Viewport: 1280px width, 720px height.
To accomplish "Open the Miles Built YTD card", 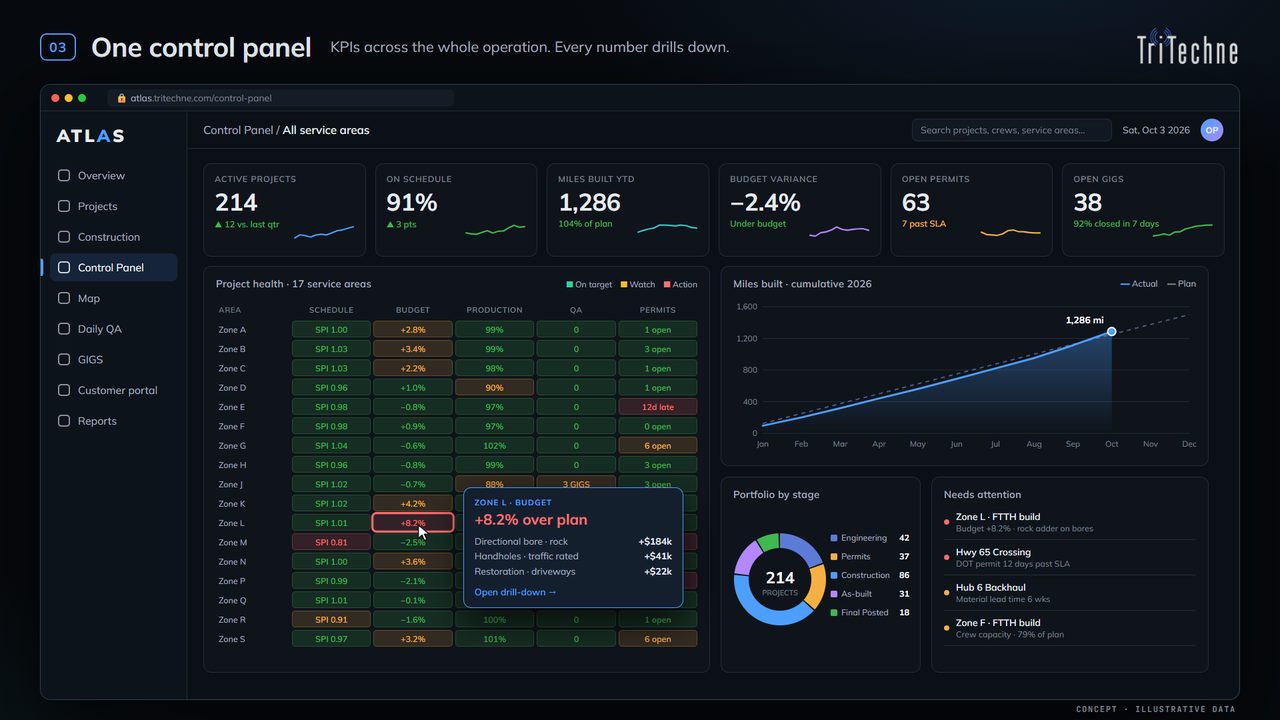I will click(x=627, y=210).
